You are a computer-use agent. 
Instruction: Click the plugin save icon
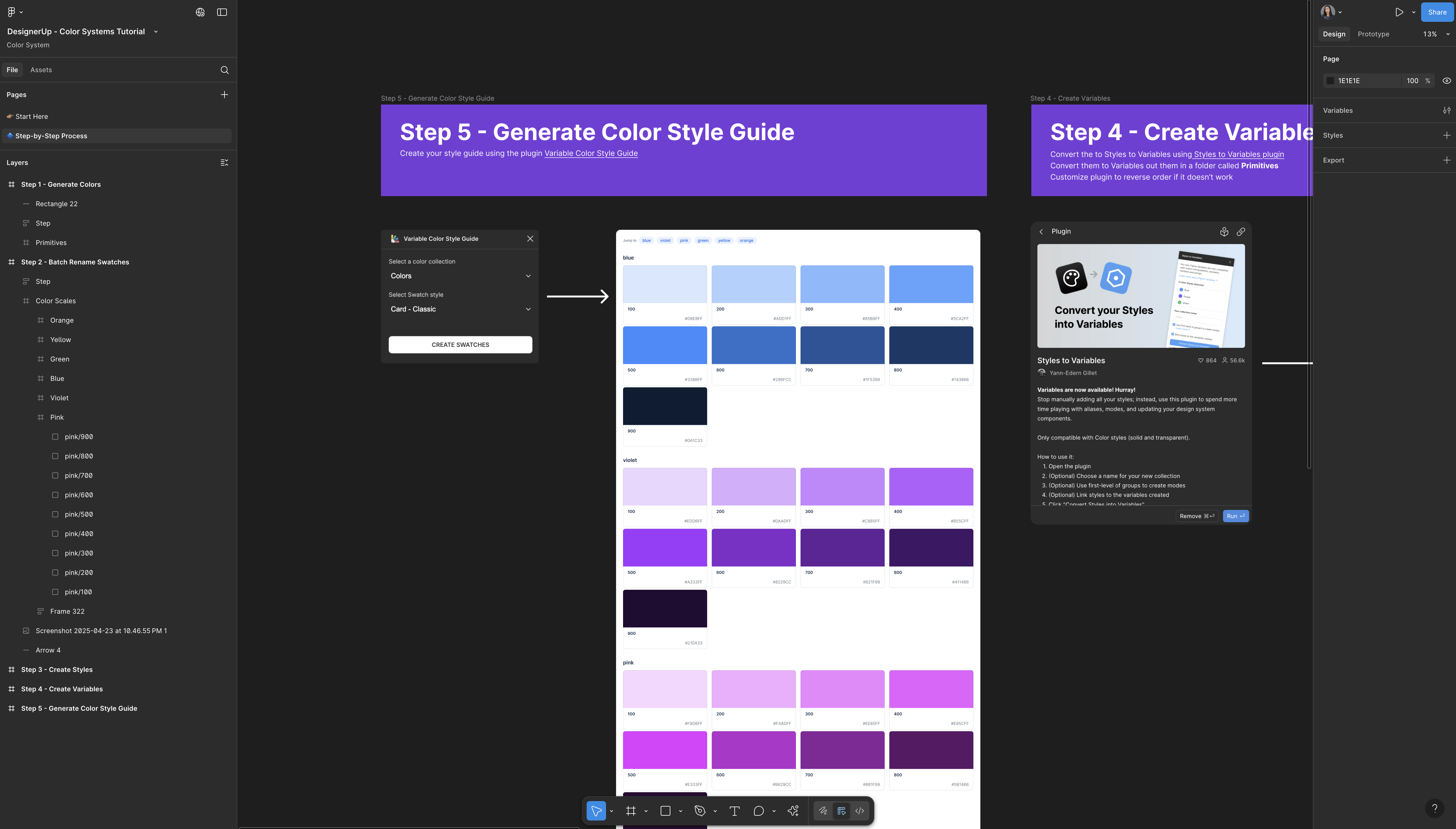coord(1224,232)
